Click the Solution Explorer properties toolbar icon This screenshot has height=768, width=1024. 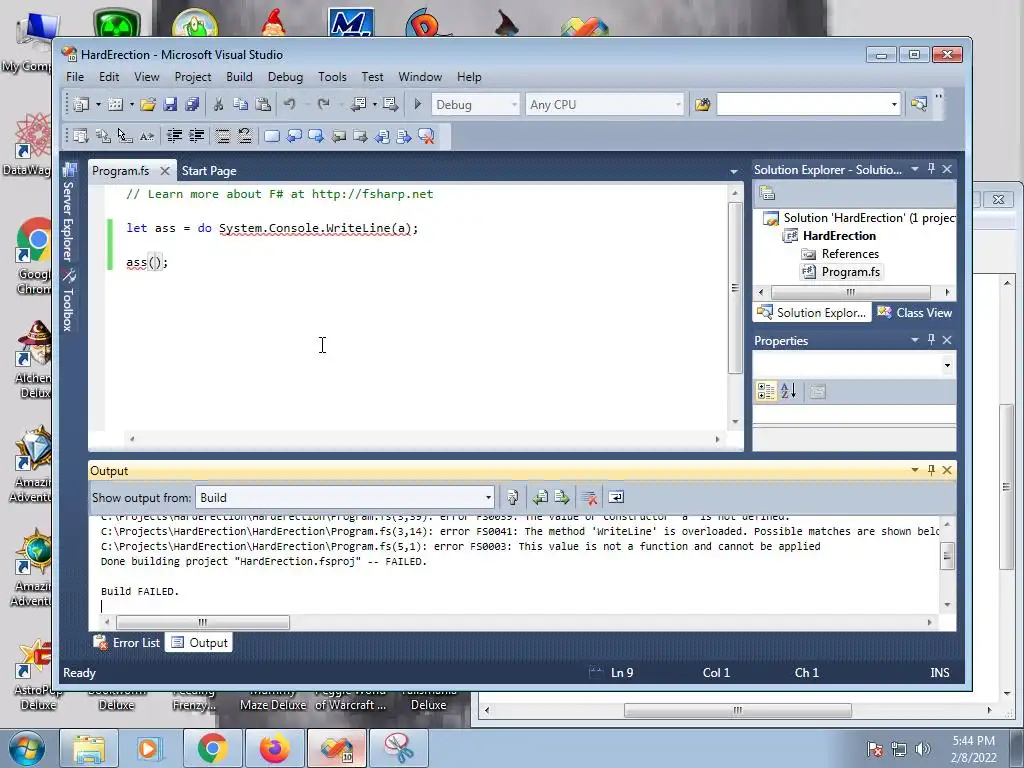click(767, 193)
